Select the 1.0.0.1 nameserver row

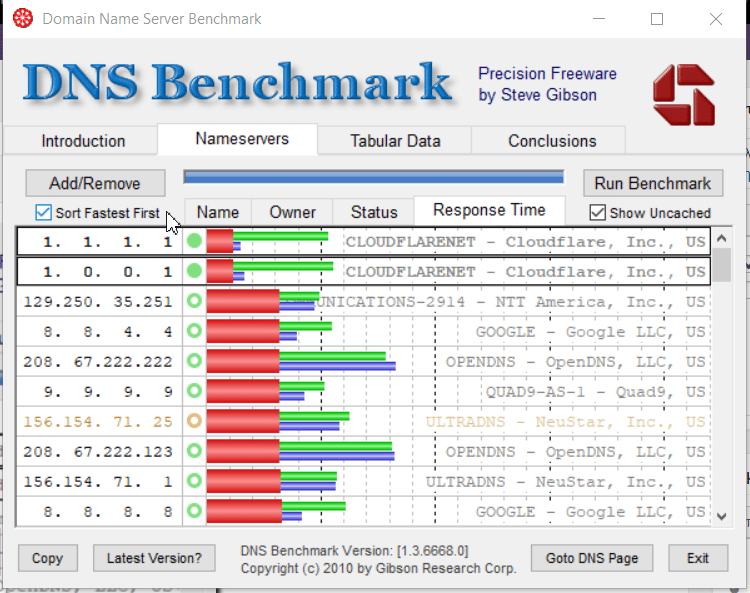[x=364, y=271]
